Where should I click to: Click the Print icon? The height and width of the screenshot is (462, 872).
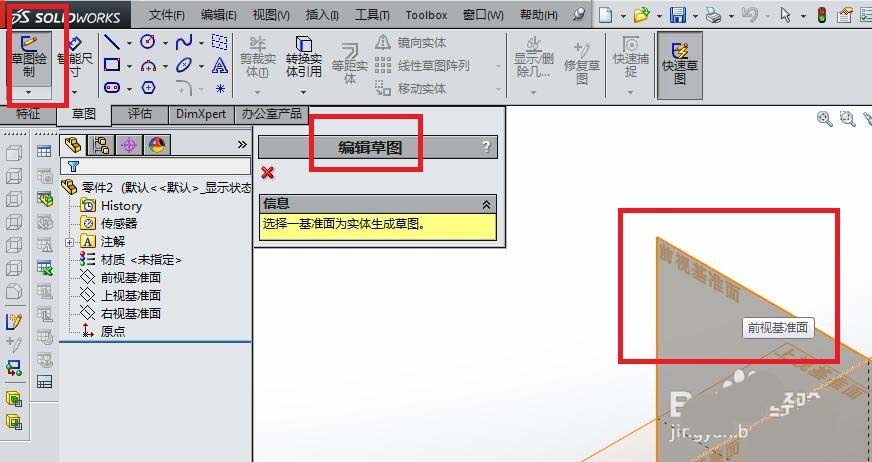(714, 16)
